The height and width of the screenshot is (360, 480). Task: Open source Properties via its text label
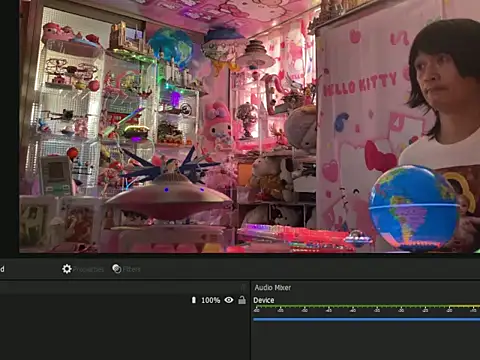88,269
